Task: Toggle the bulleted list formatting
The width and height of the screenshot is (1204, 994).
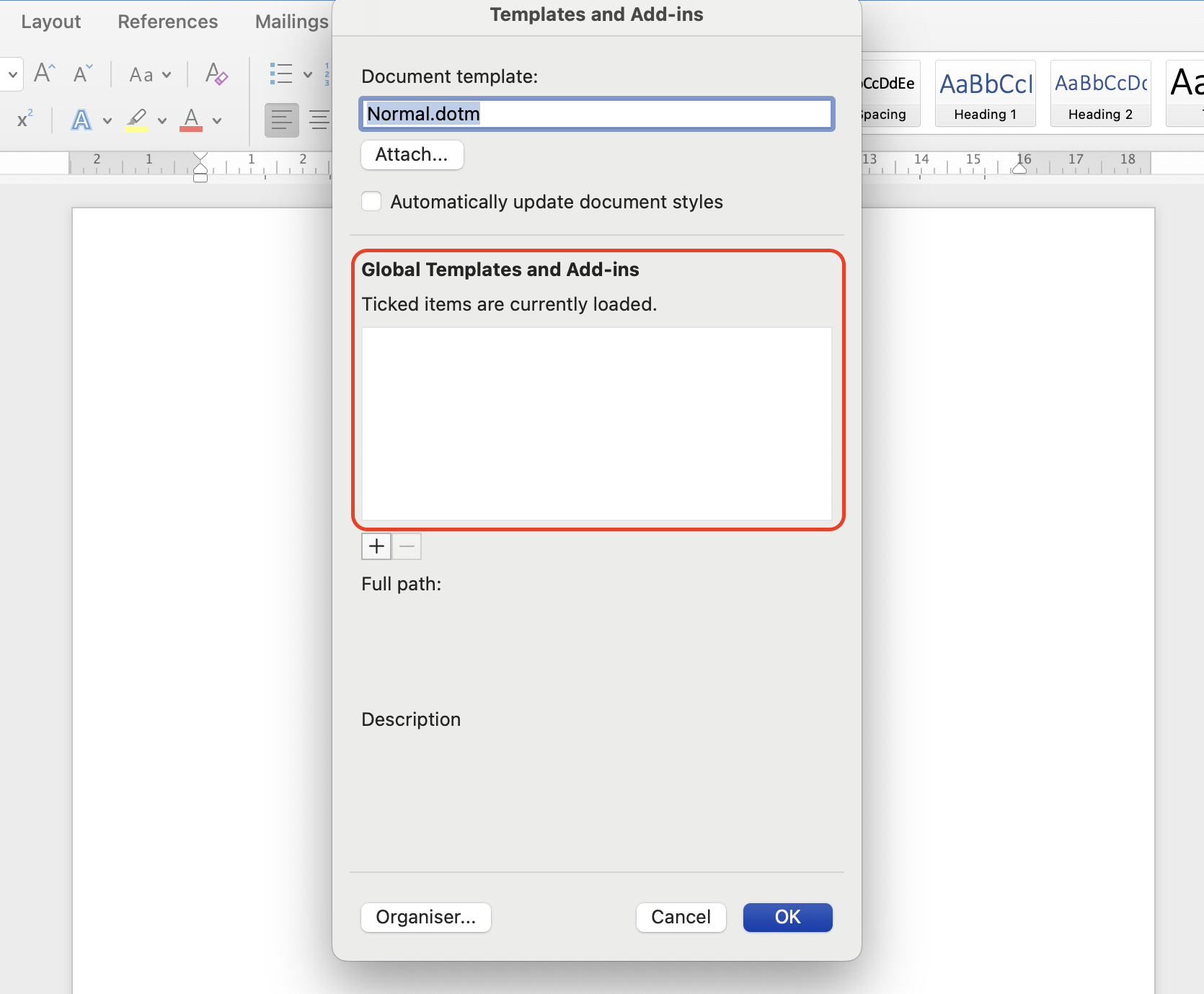Action: click(282, 74)
